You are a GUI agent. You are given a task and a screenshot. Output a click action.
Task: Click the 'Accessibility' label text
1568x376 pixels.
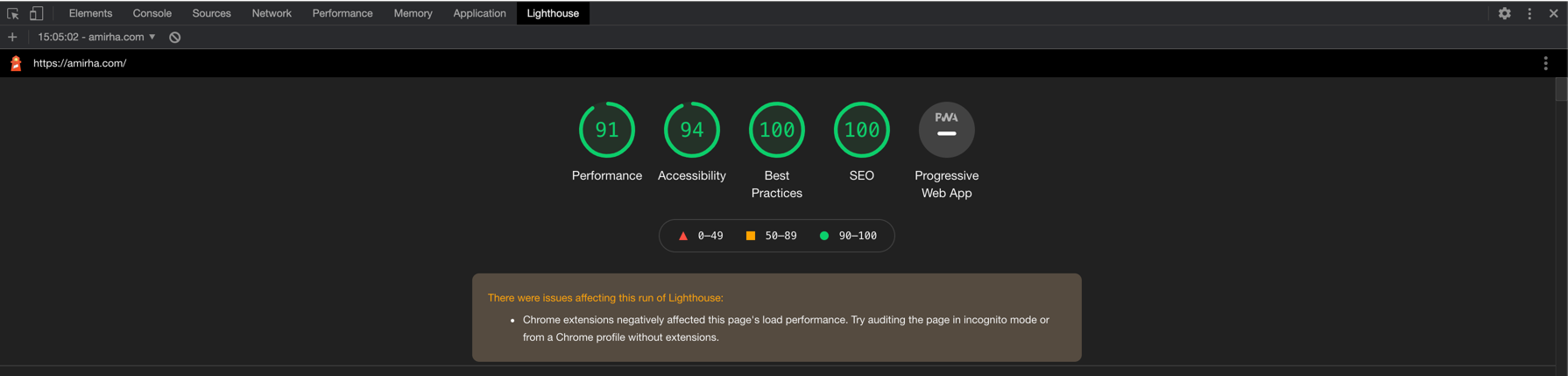click(692, 175)
